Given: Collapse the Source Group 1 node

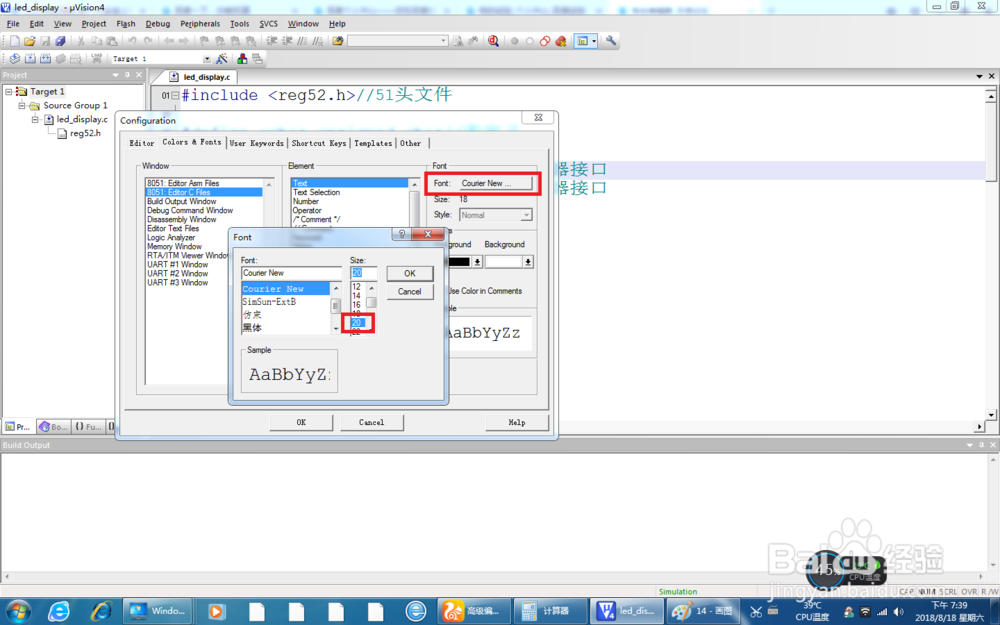Looking at the screenshot, I should point(22,106).
